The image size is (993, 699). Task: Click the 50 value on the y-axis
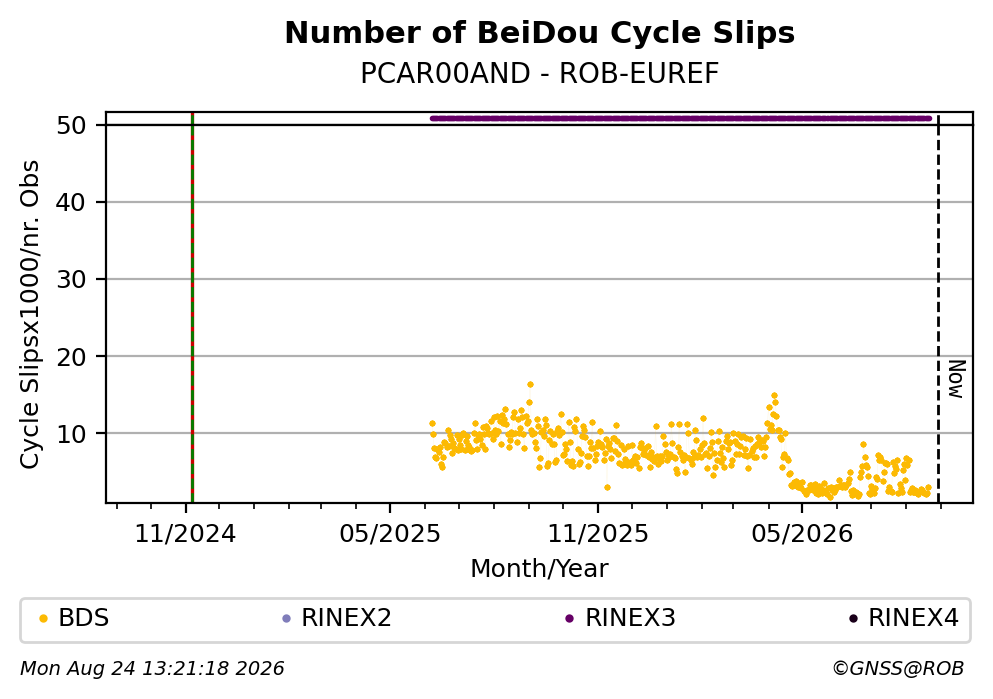click(72, 125)
